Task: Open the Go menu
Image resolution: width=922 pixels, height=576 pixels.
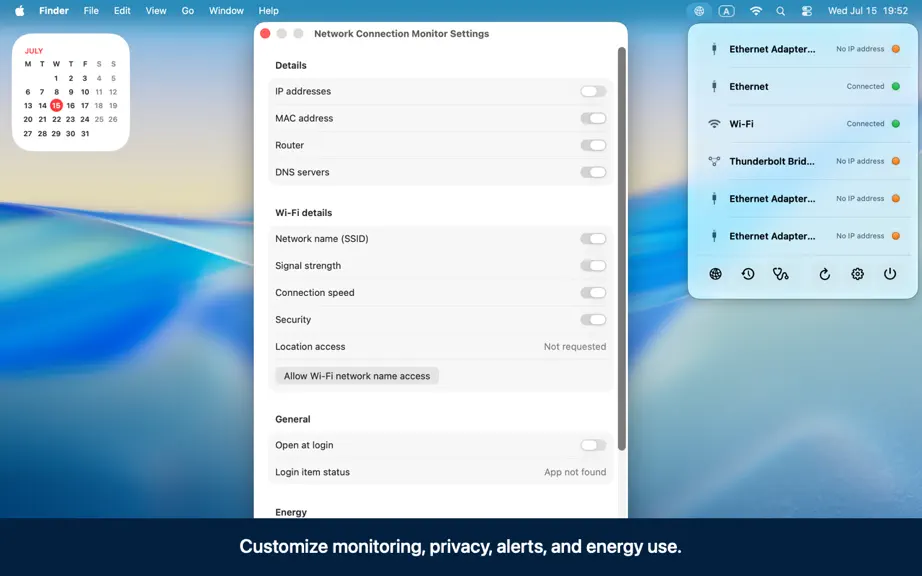Action: 188,11
